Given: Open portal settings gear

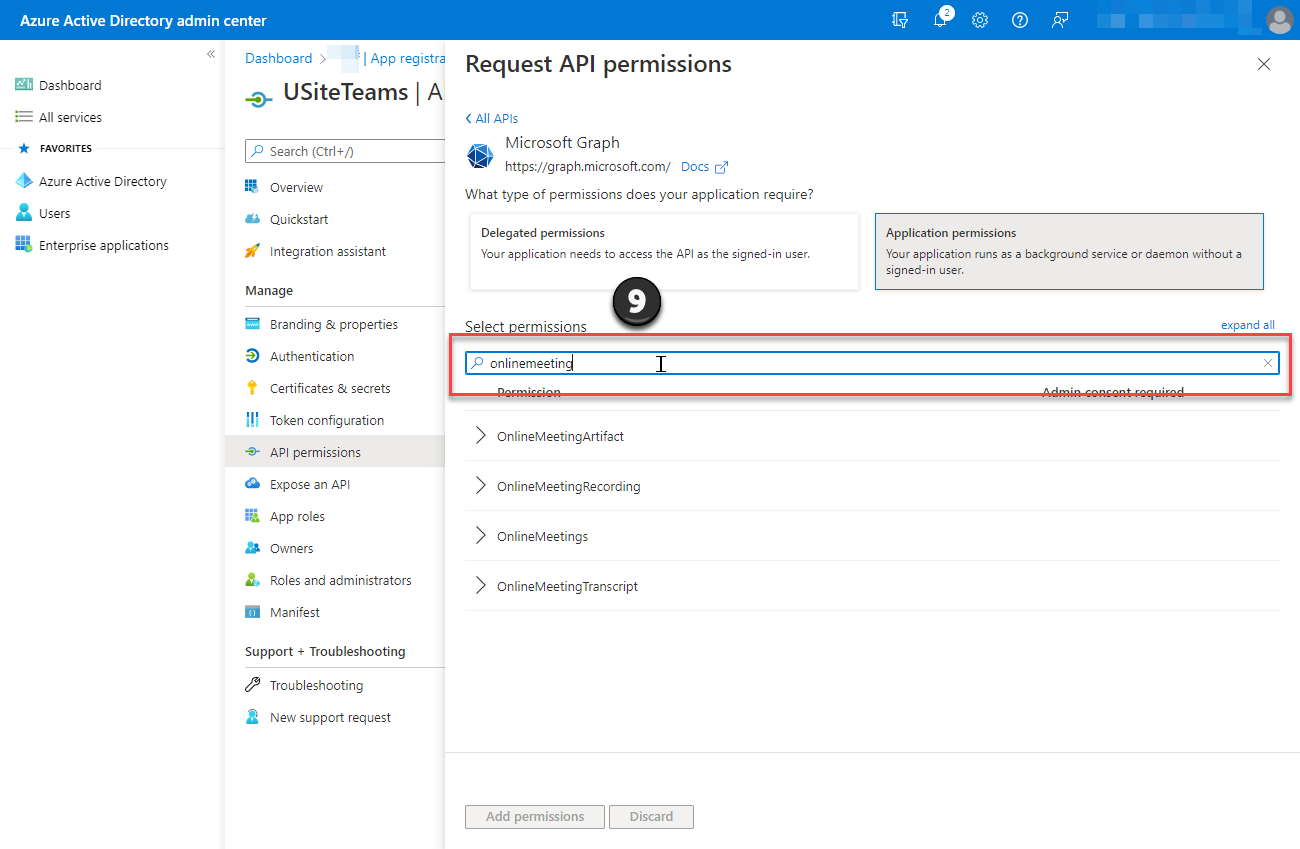Looking at the screenshot, I should 980,20.
